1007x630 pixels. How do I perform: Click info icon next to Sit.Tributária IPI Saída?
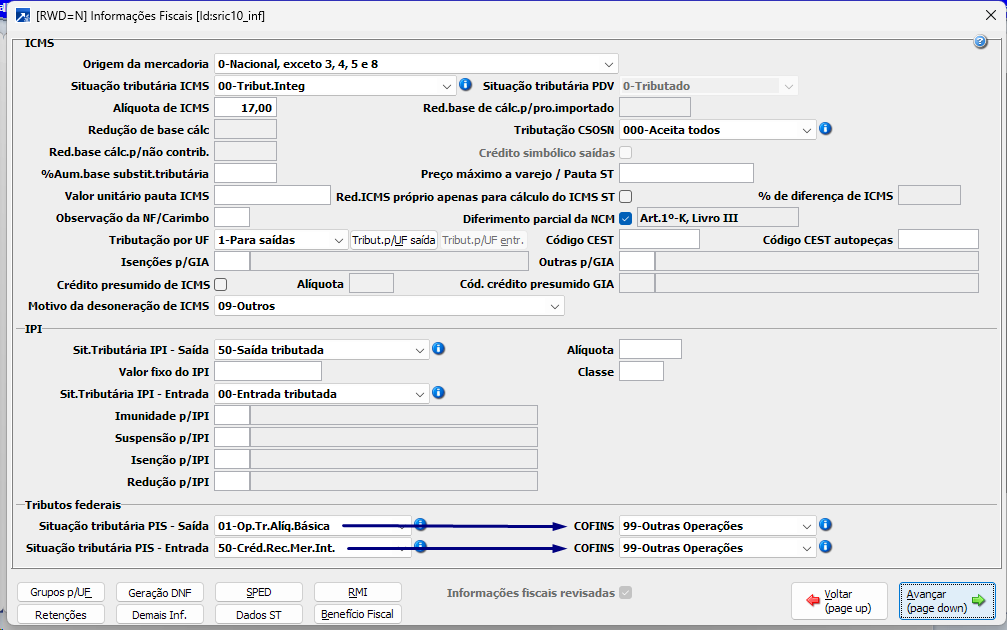pyautogui.click(x=438, y=349)
